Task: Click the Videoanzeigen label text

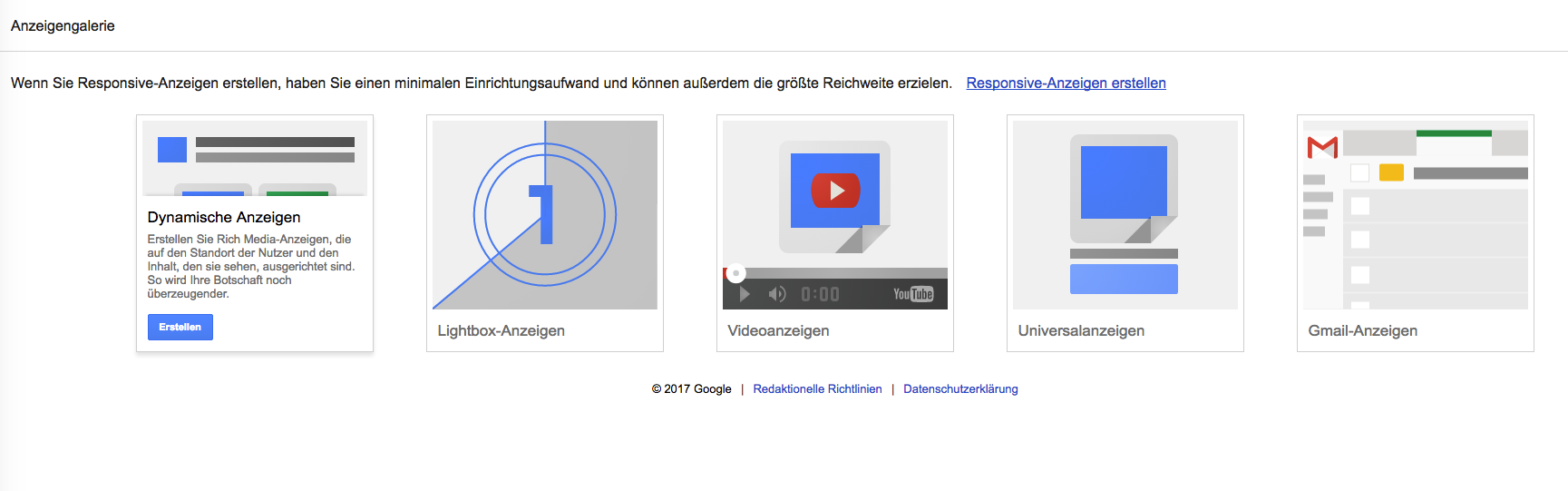Action: 778,330
